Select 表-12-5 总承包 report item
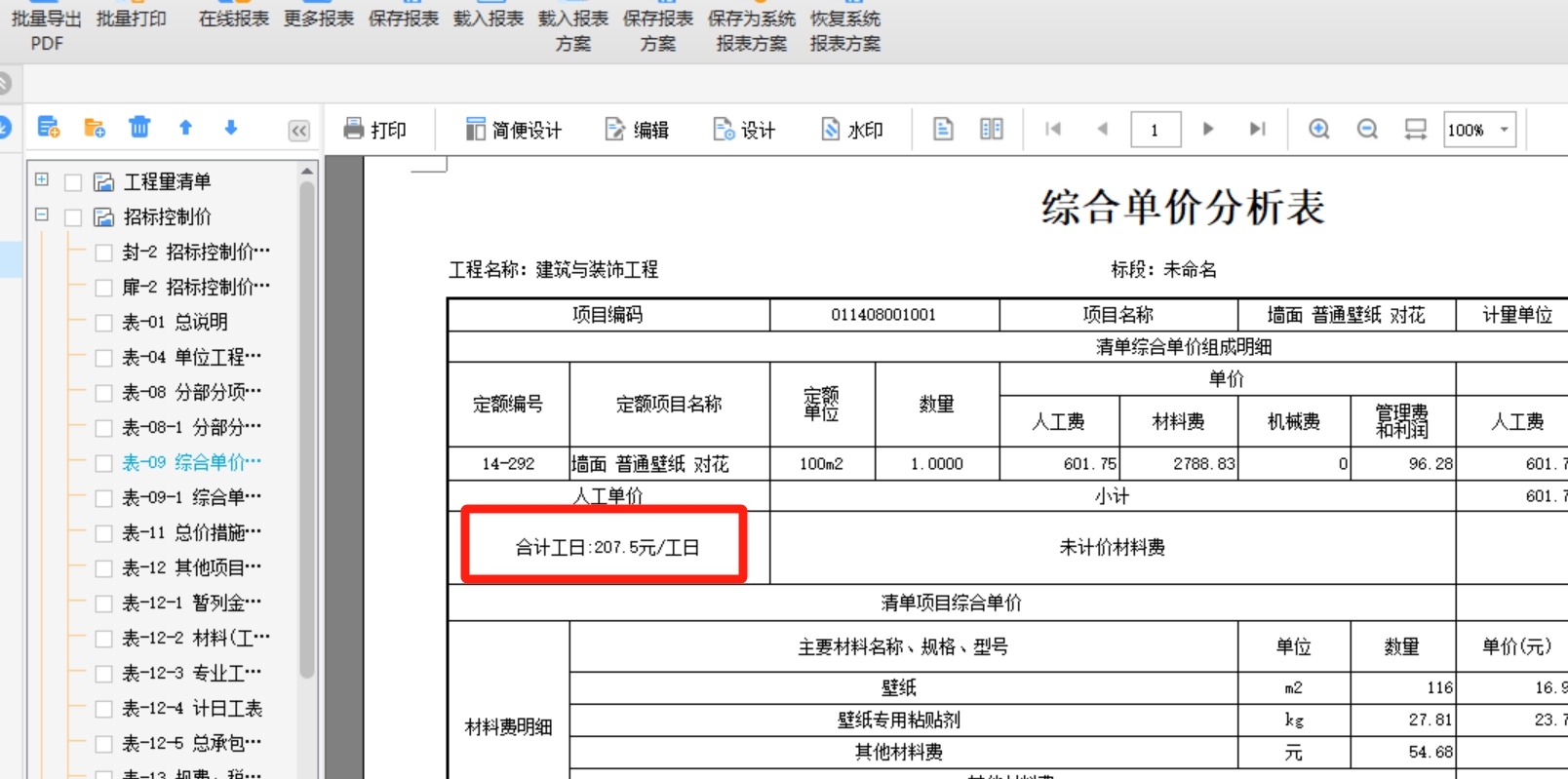The width and height of the screenshot is (1568, 779). (191, 743)
